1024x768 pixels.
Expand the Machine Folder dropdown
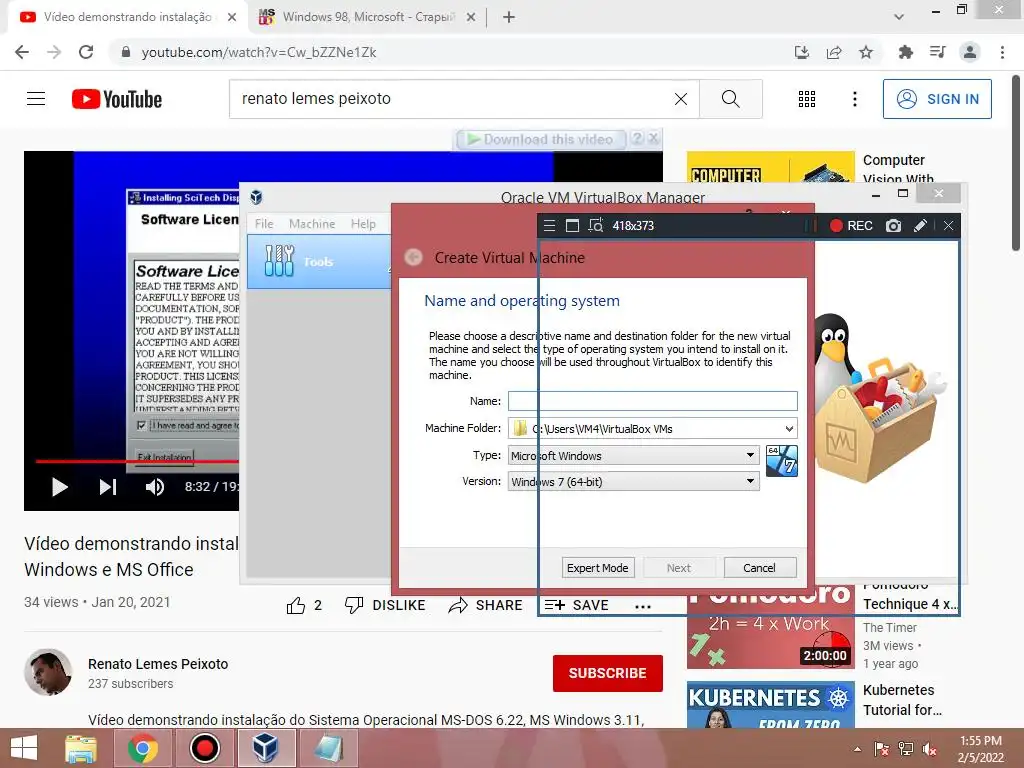point(789,429)
